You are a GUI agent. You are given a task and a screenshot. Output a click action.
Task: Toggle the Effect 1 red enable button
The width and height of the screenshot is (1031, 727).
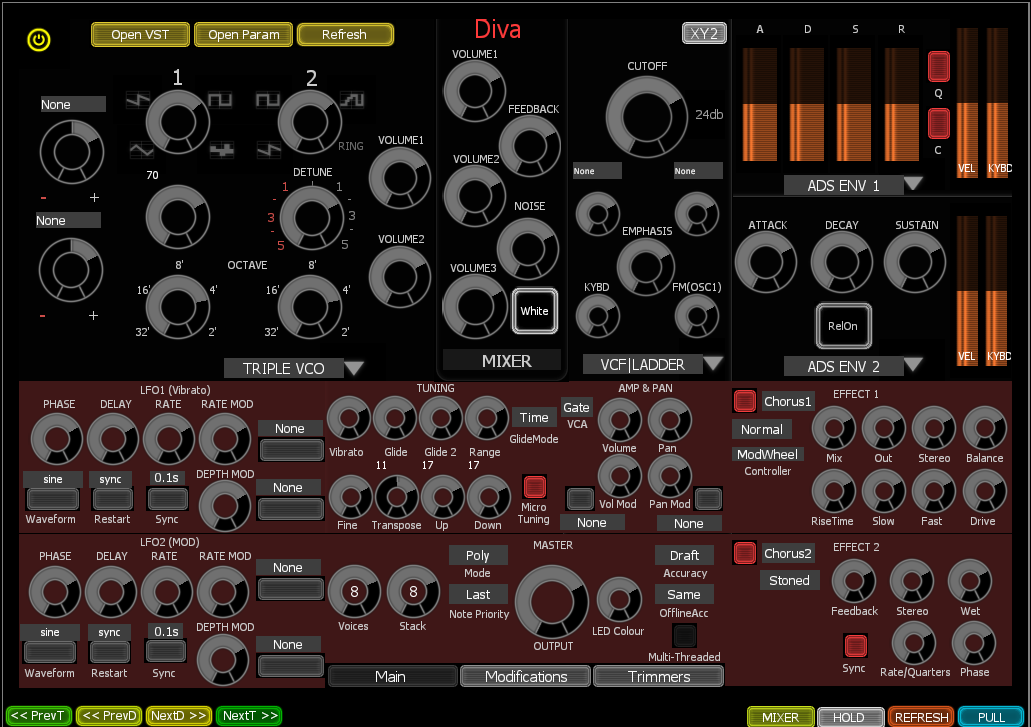tap(744, 400)
